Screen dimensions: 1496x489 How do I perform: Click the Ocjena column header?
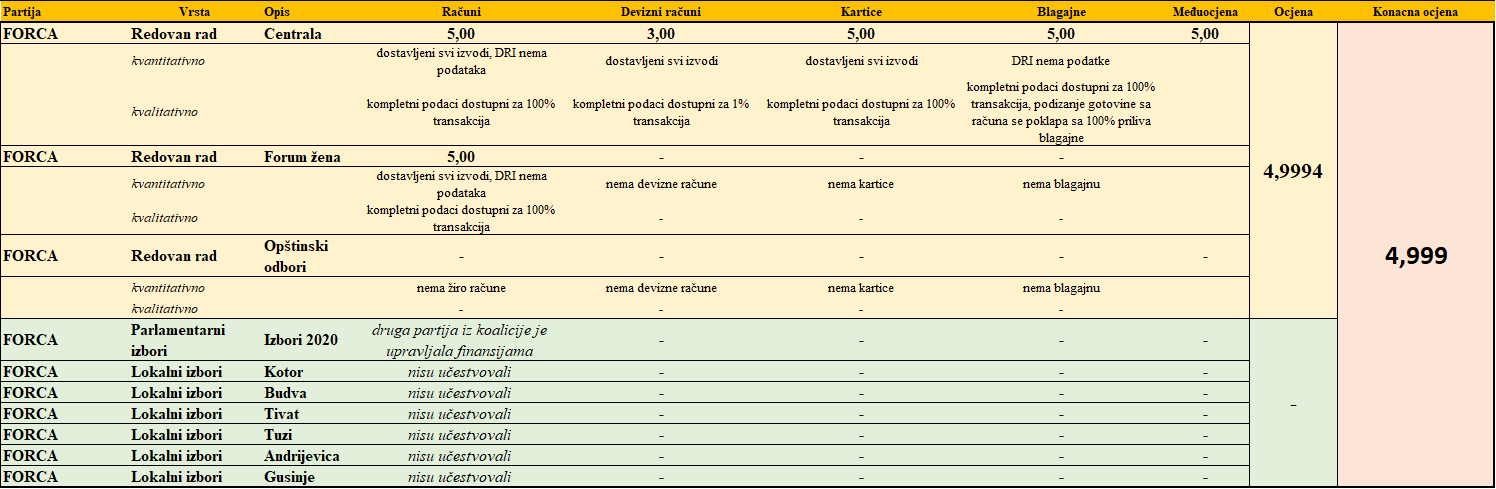click(1294, 12)
